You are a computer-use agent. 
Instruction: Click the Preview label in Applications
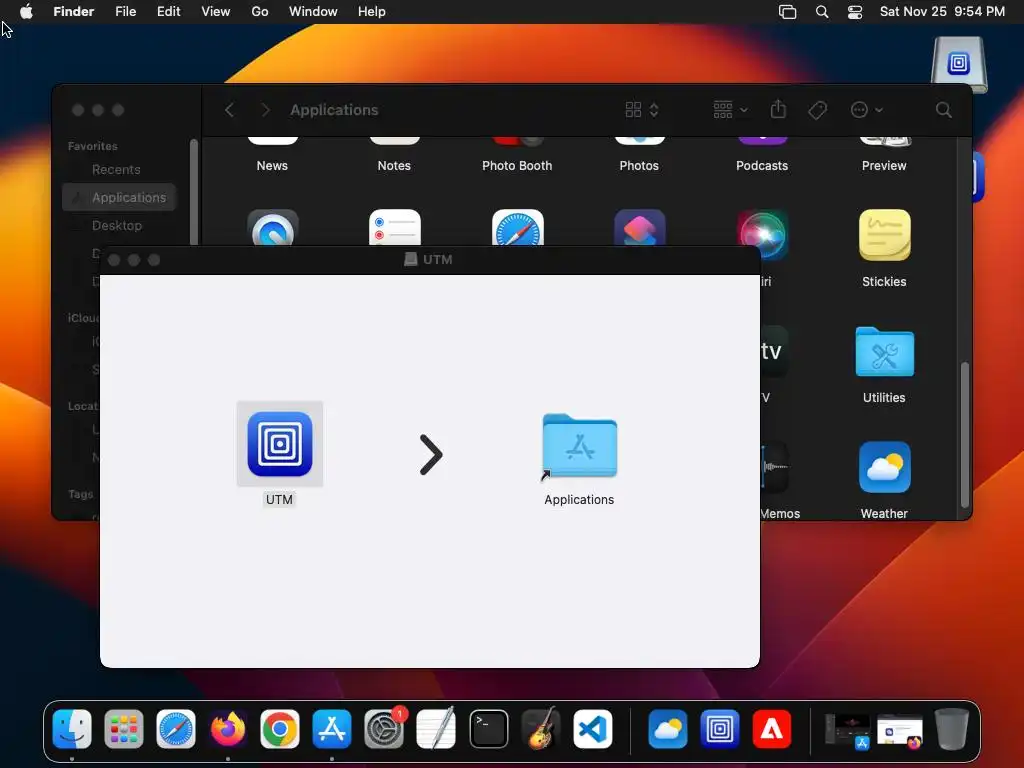click(x=884, y=166)
